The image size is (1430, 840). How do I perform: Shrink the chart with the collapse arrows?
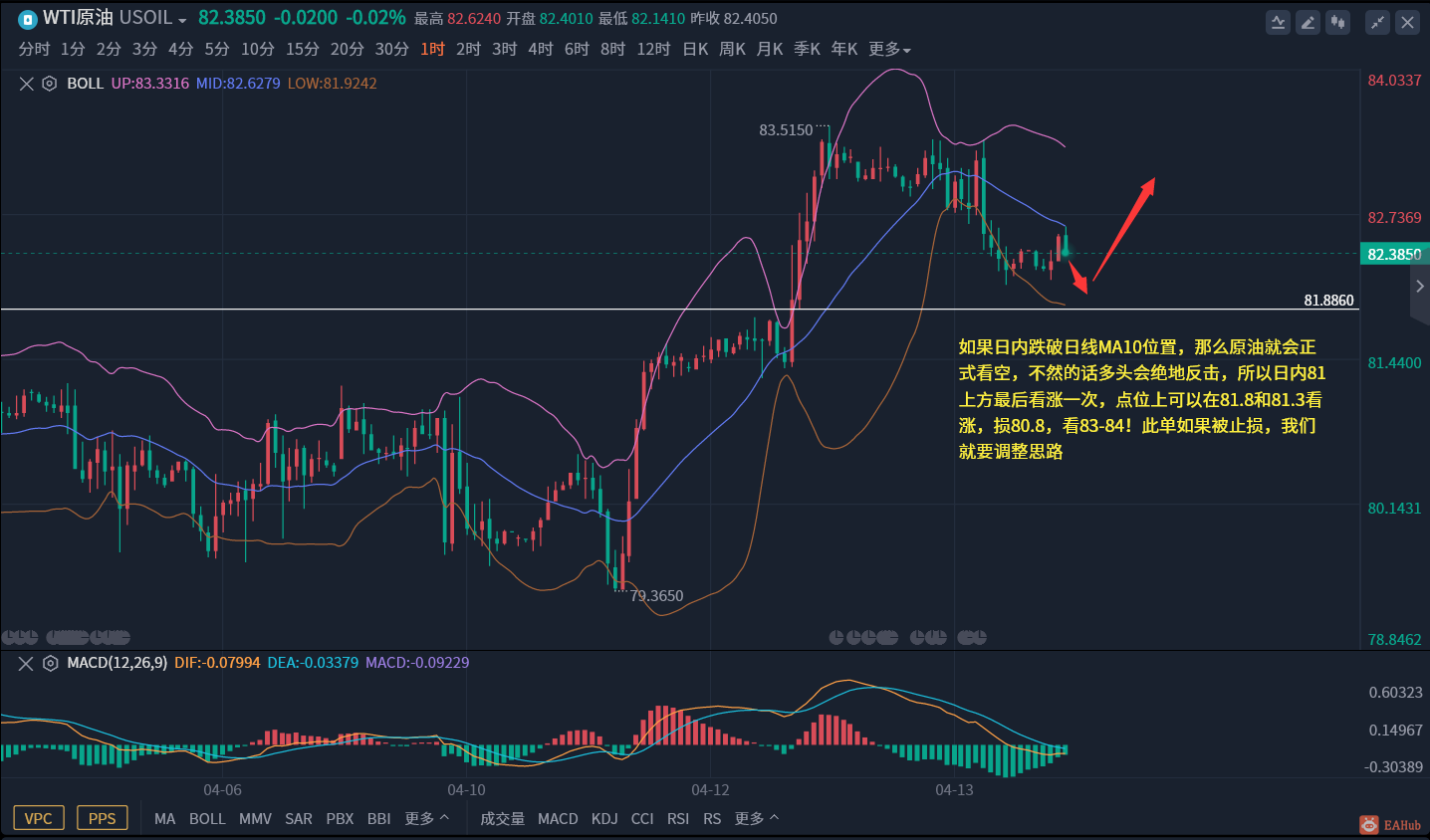coord(1378,22)
